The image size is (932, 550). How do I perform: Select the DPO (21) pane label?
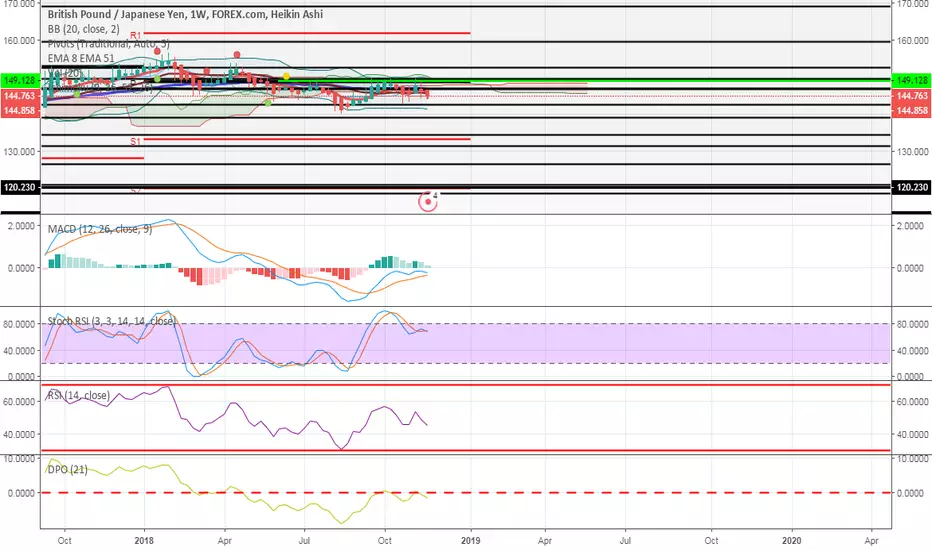[68, 470]
